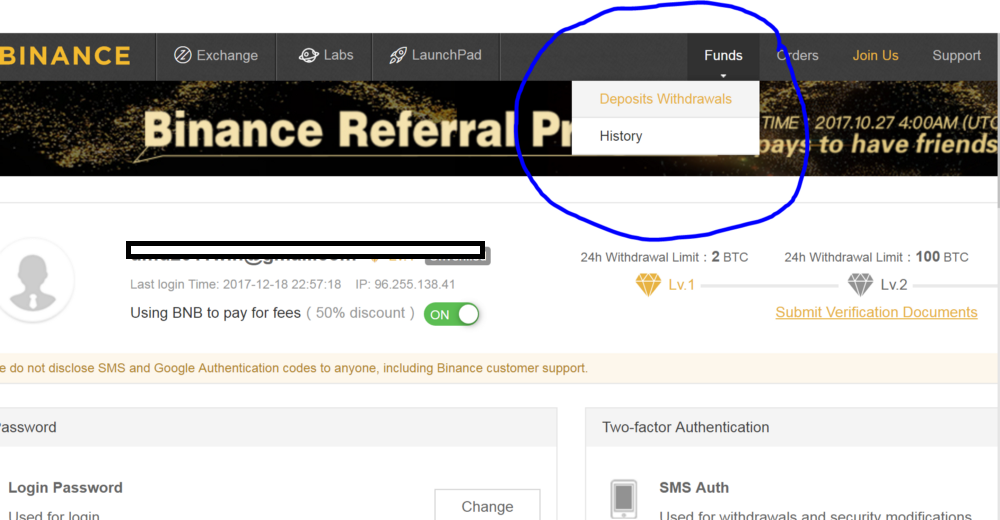This screenshot has height=520, width=1000.
Task: Click the SMS Auth label
Action: [694, 487]
